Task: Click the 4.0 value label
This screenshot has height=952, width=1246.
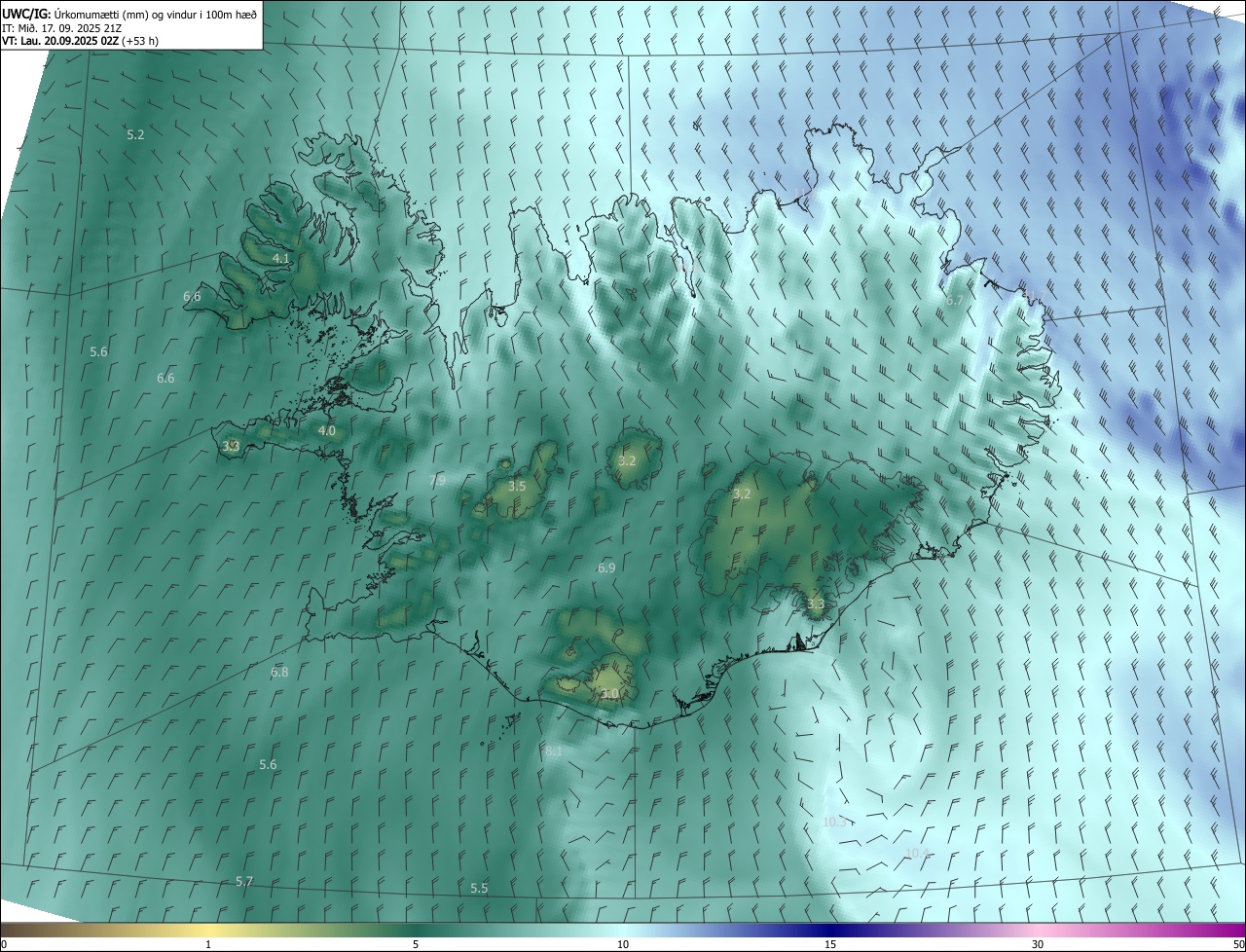Action: click(x=327, y=430)
